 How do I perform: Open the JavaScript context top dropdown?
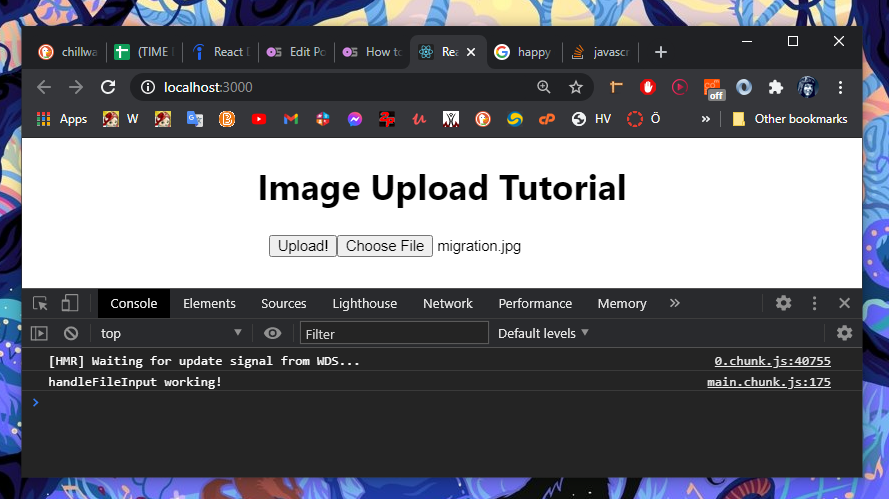click(171, 333)
